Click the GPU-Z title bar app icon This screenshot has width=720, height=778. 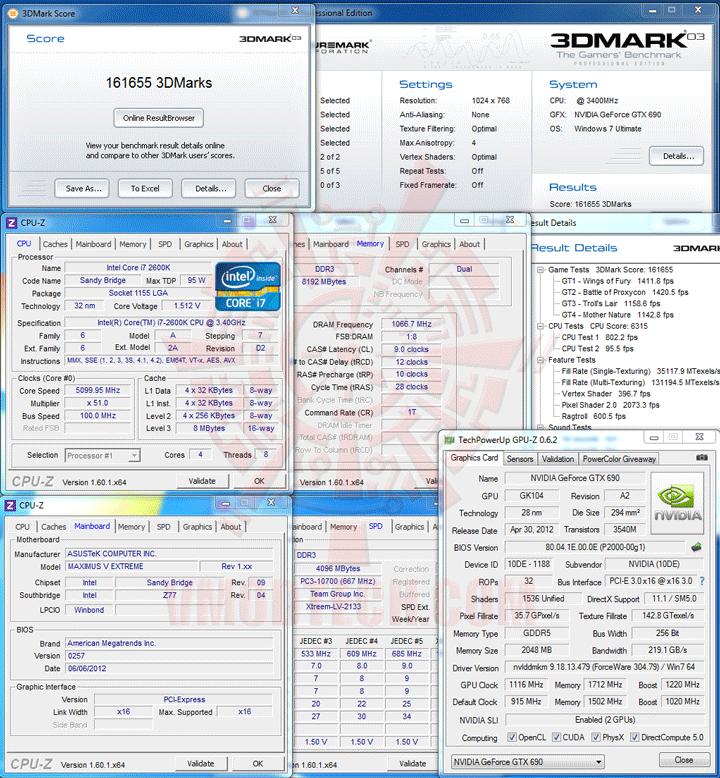point(450,440)
